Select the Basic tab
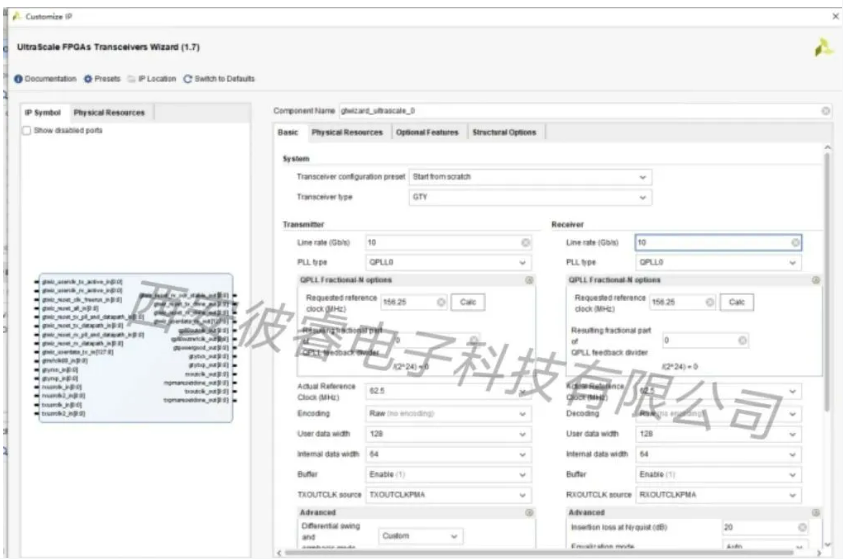 [x=288, y=132]
